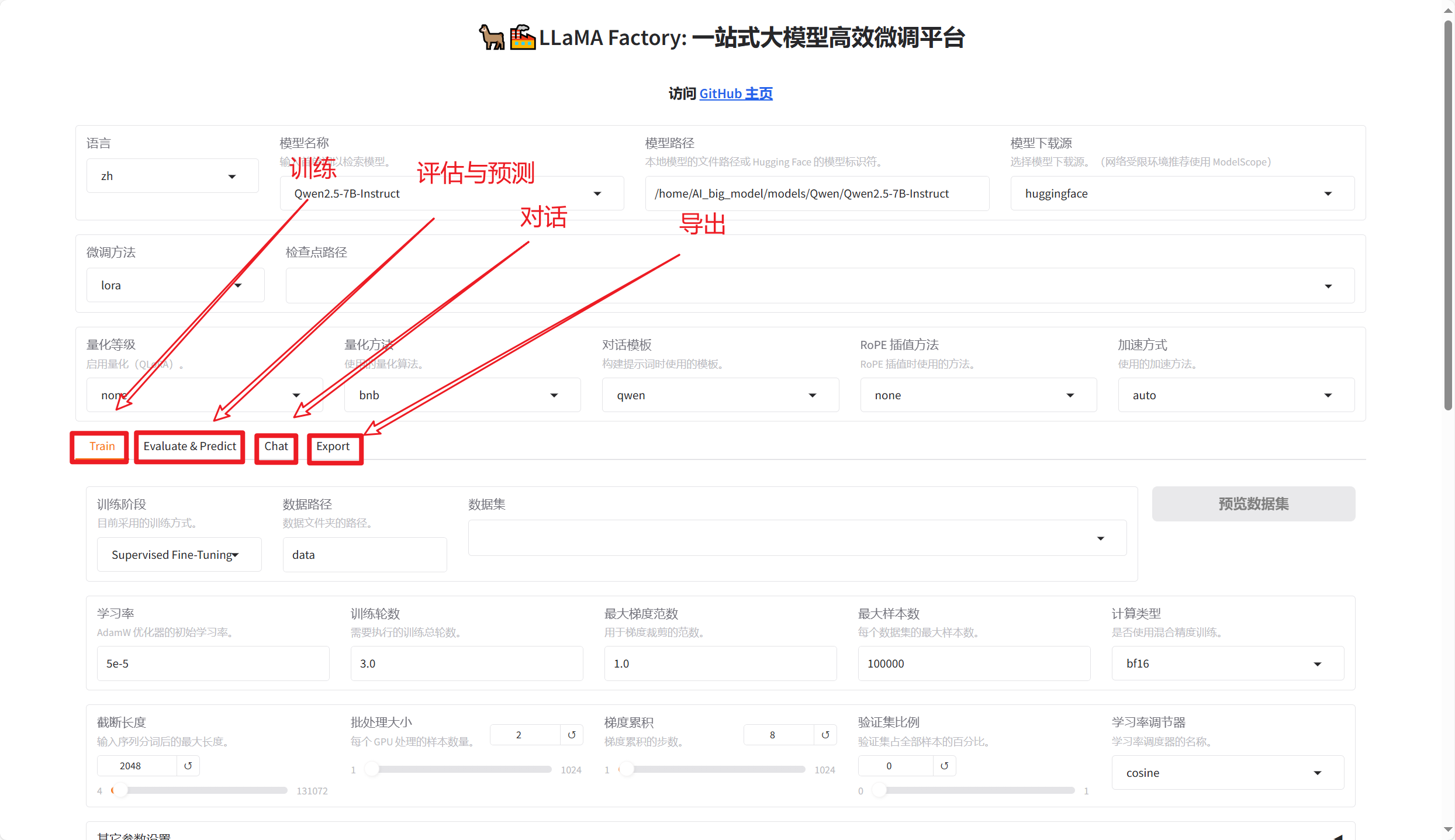Click the scrollbar down arrow
This screenshot has height=840, width=1455.
1448,830
